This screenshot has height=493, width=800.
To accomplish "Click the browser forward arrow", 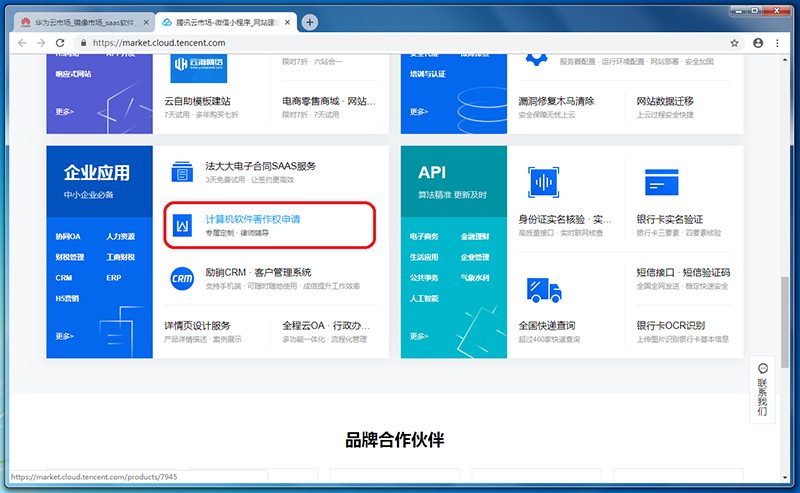I will [41, 43].
